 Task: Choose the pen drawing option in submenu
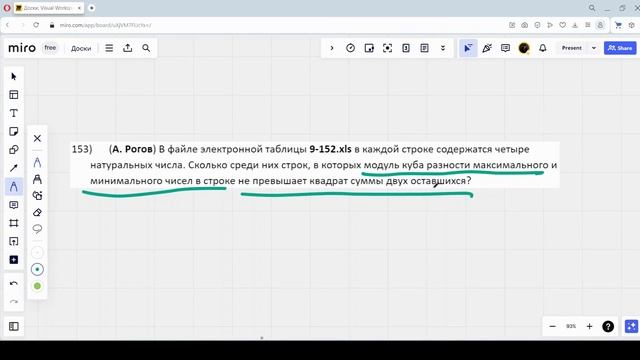(37, 162)
